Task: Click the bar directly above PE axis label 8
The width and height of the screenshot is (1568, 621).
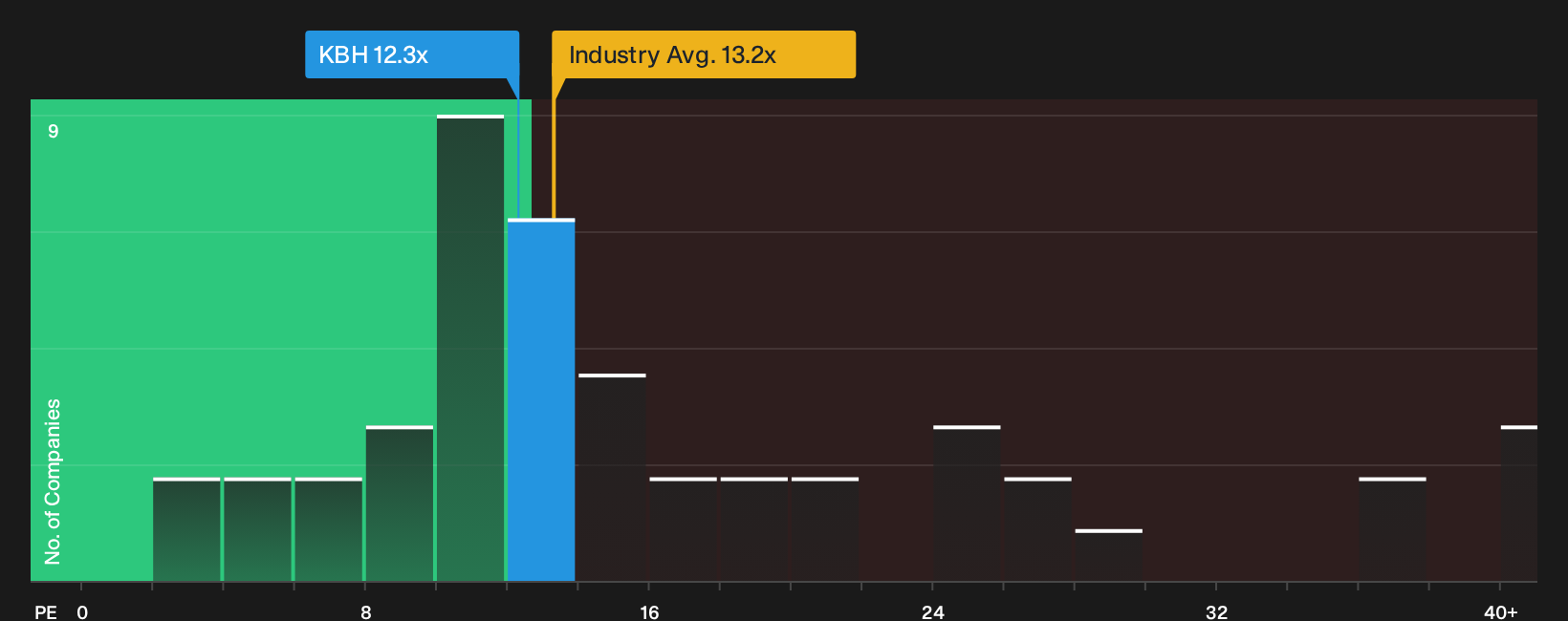Action: point(400,503)
